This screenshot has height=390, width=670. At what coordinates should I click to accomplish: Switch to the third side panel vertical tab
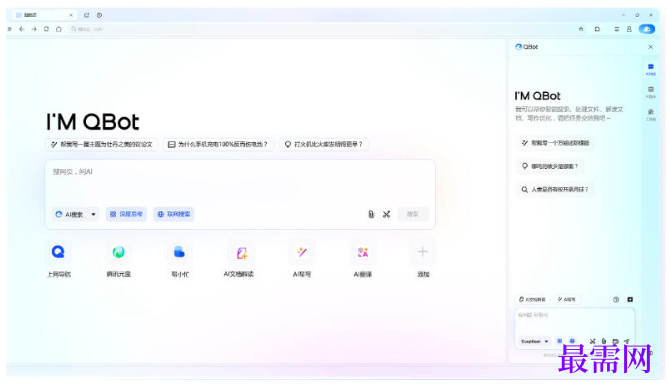pos(650,114)
